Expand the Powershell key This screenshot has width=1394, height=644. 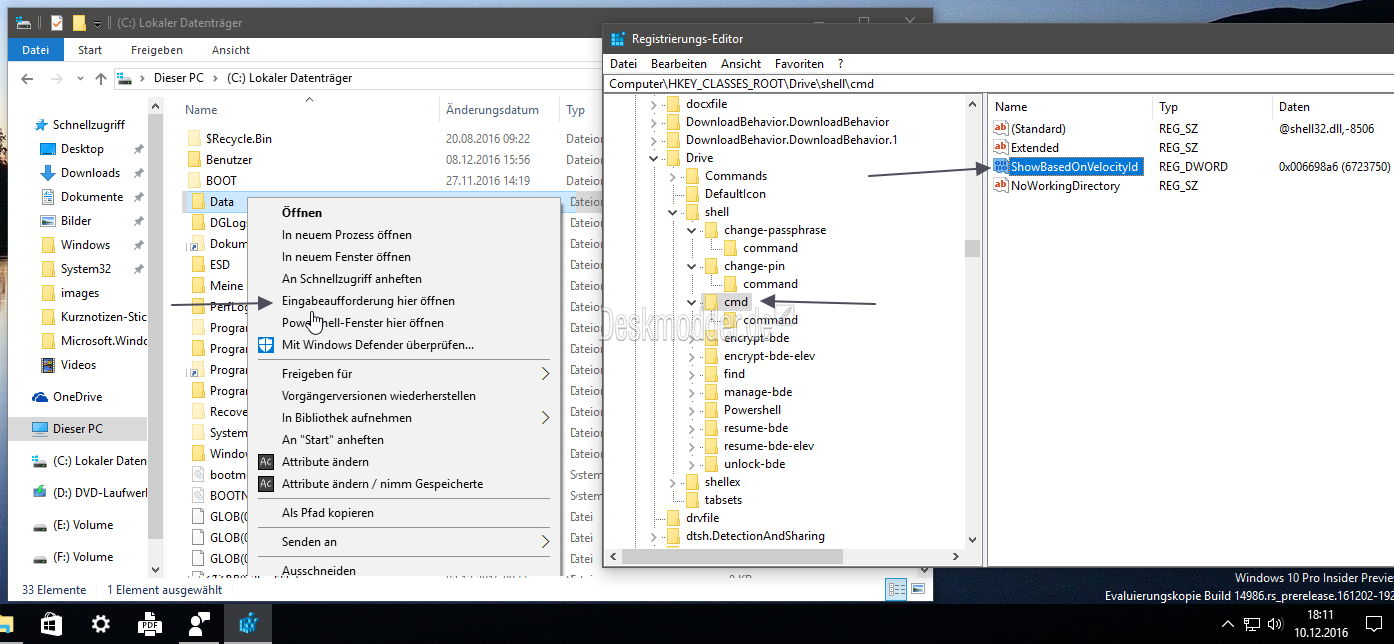(692, 410)
